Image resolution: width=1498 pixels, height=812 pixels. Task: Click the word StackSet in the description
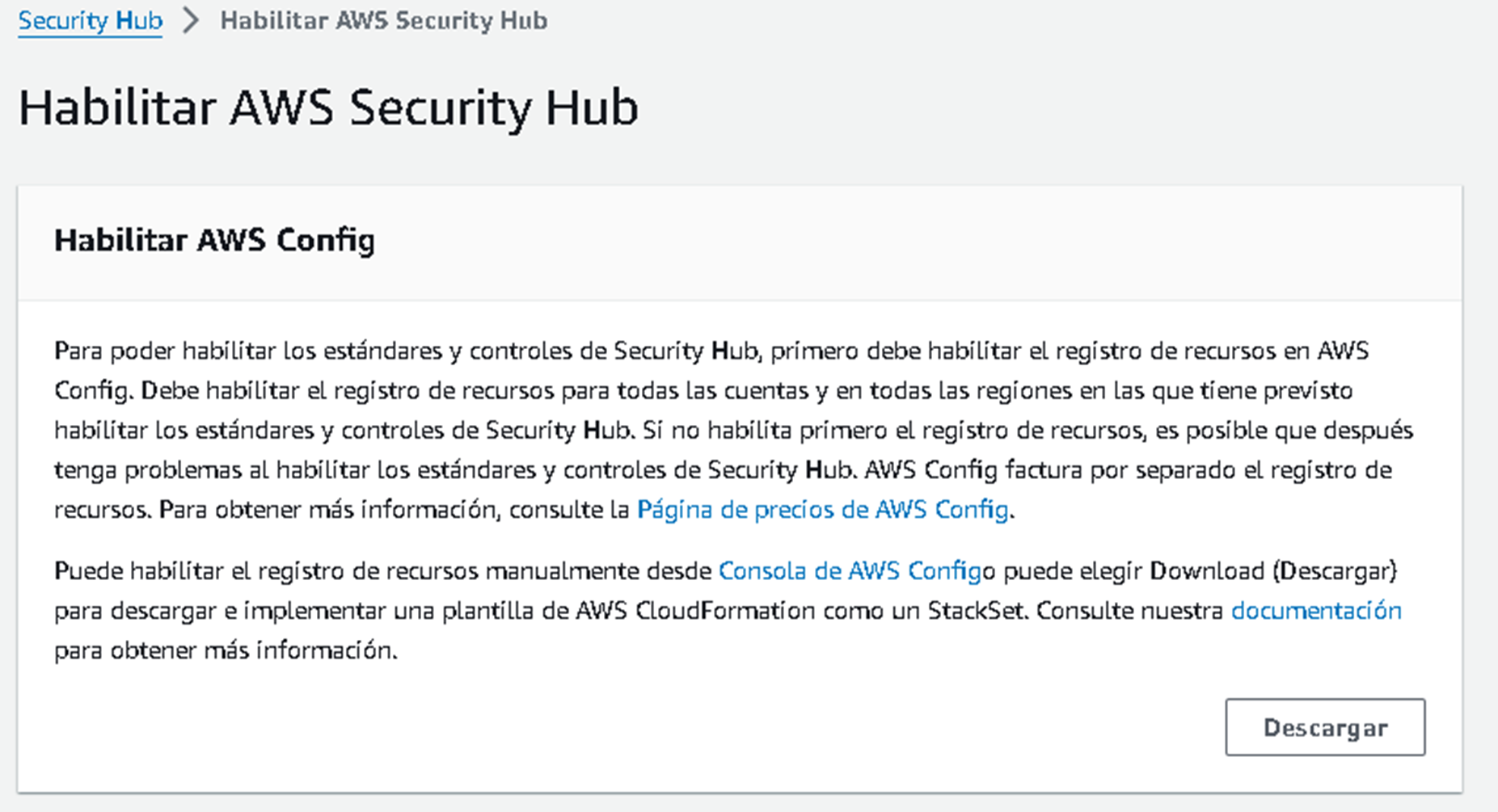pos(977,611)
